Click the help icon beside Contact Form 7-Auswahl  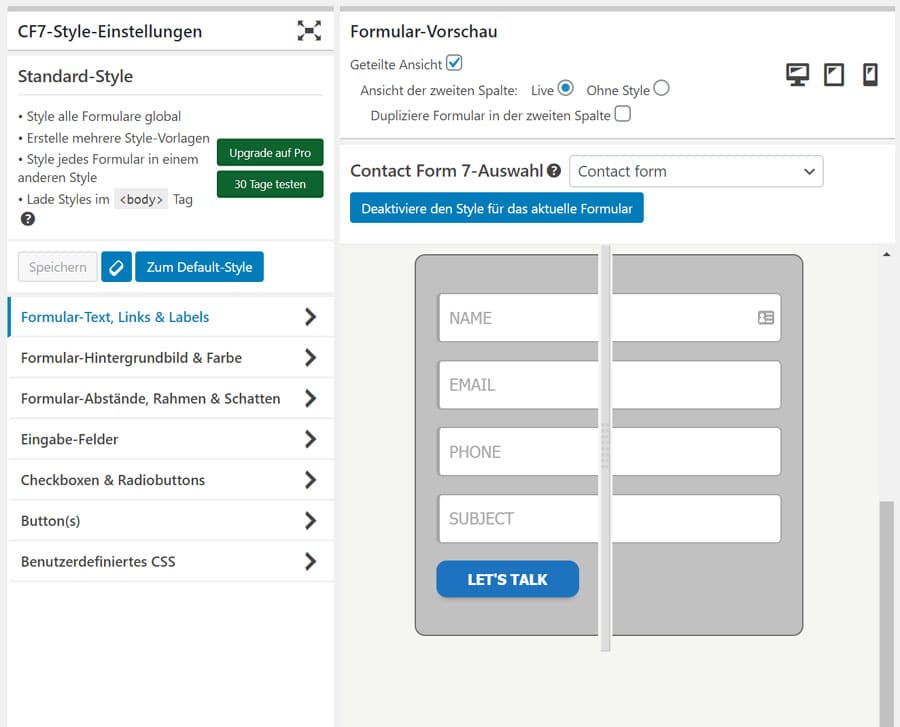pos(554,170)
